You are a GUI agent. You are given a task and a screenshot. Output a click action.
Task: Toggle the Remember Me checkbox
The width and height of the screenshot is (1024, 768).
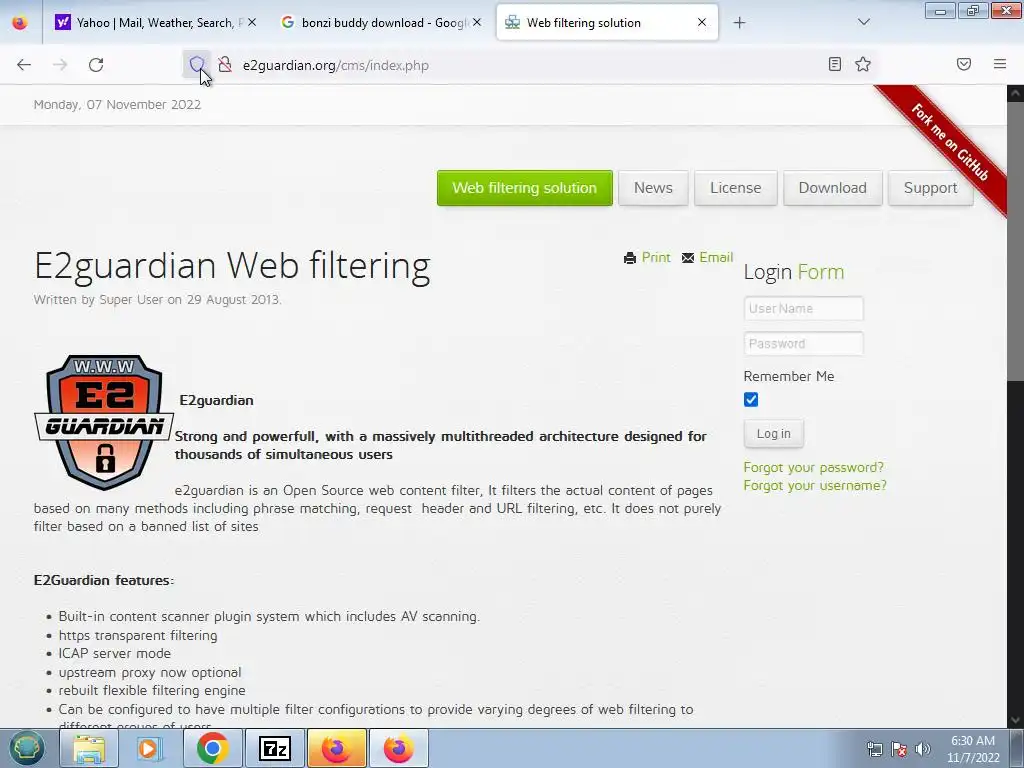click(x=751, y=400)
